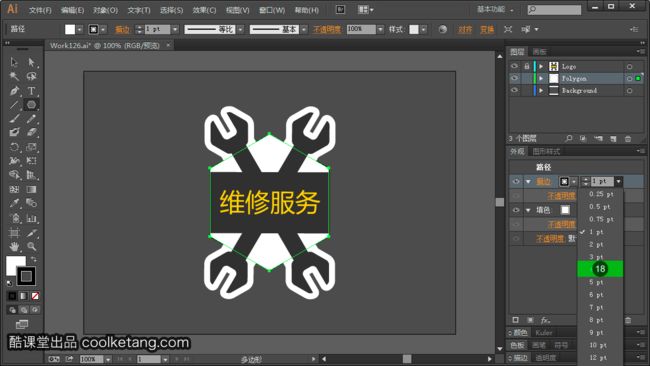This screenshot has width=650, height=366.
Task: Select the Magic Wand tool
Action: [x=14, y=76]
